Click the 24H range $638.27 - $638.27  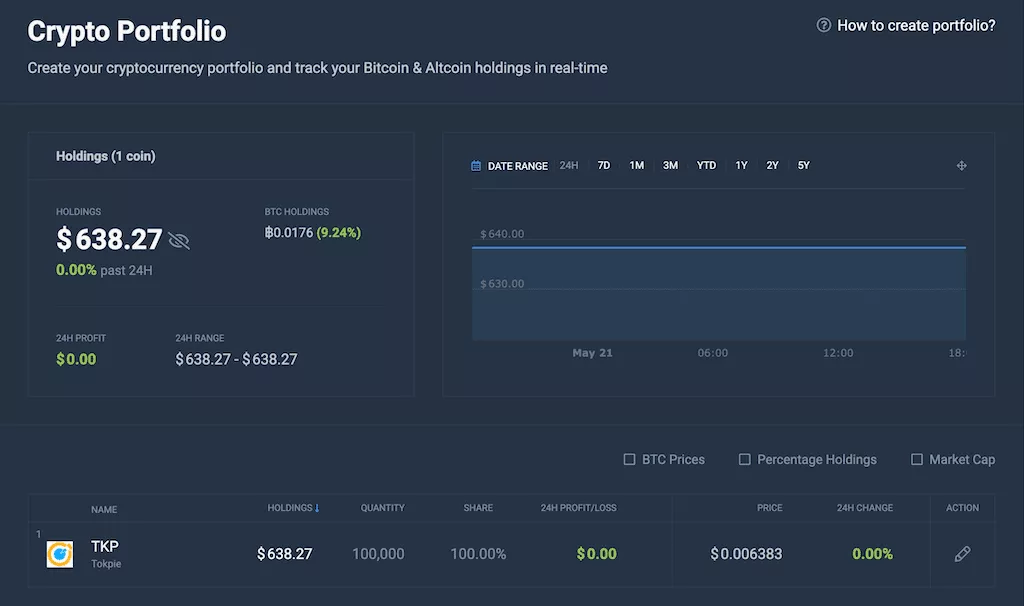(236, 359)
